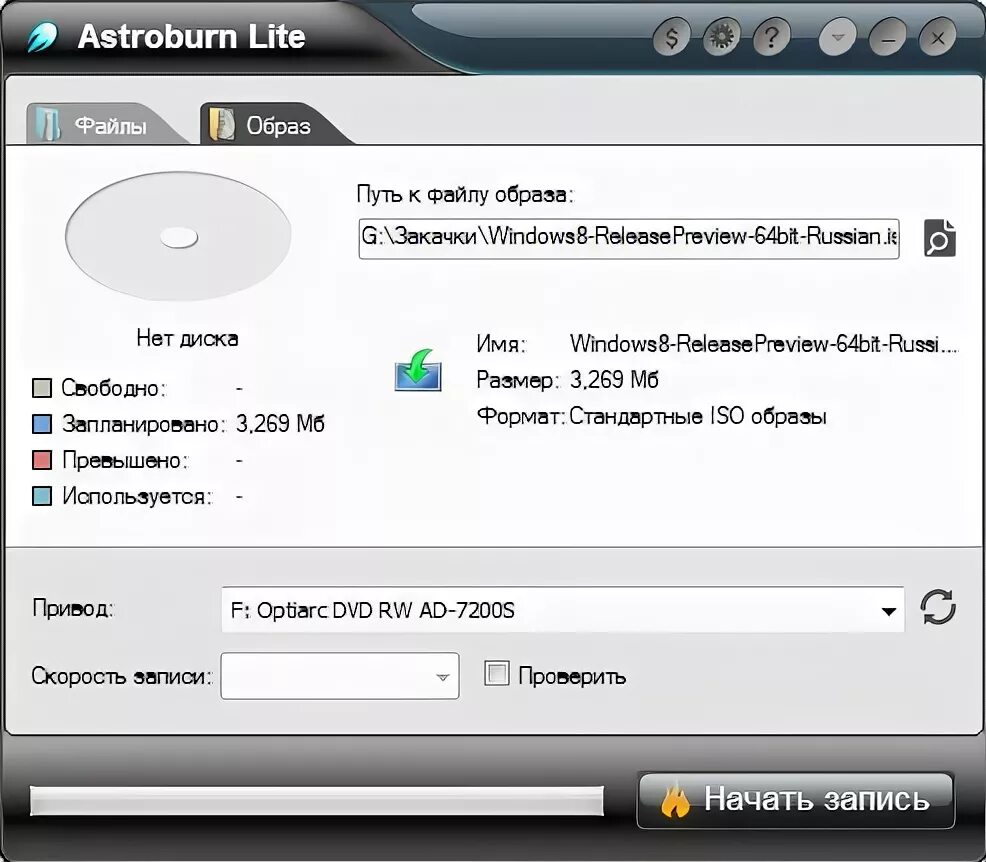Open the Привод drive dropdown
986x862 pixels.
coord(563,610)
